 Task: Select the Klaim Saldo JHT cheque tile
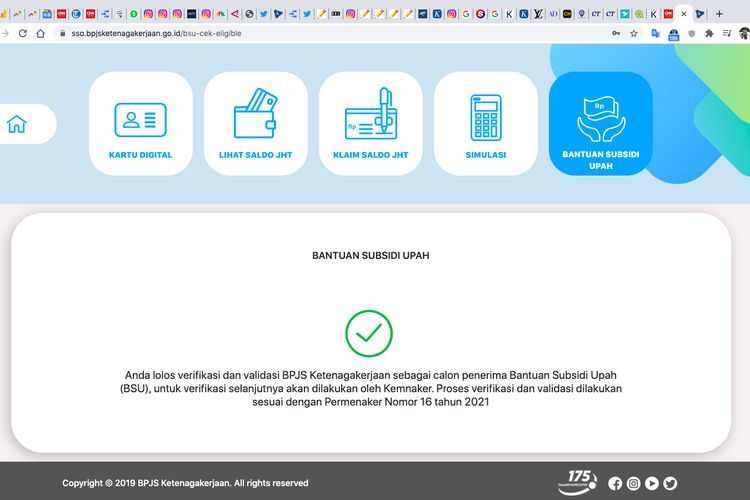(x=371, y=123)
